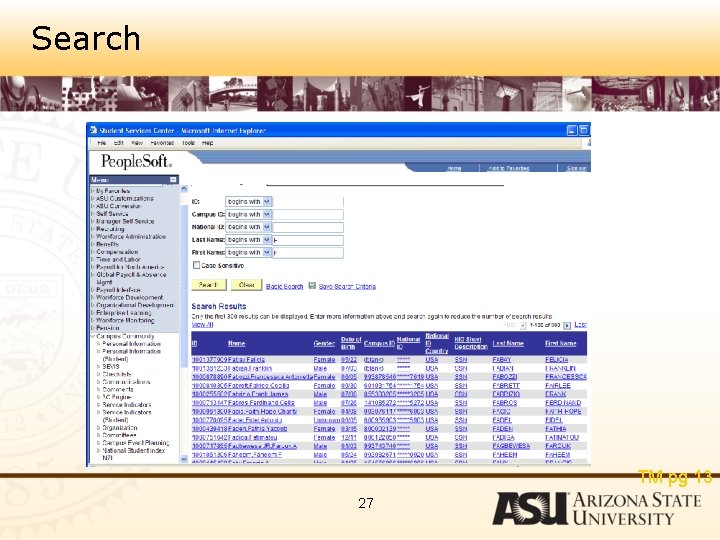This screenshot has width=720, height=540.
Task: Open result with last name FABROS
Action: coord(504,403)
